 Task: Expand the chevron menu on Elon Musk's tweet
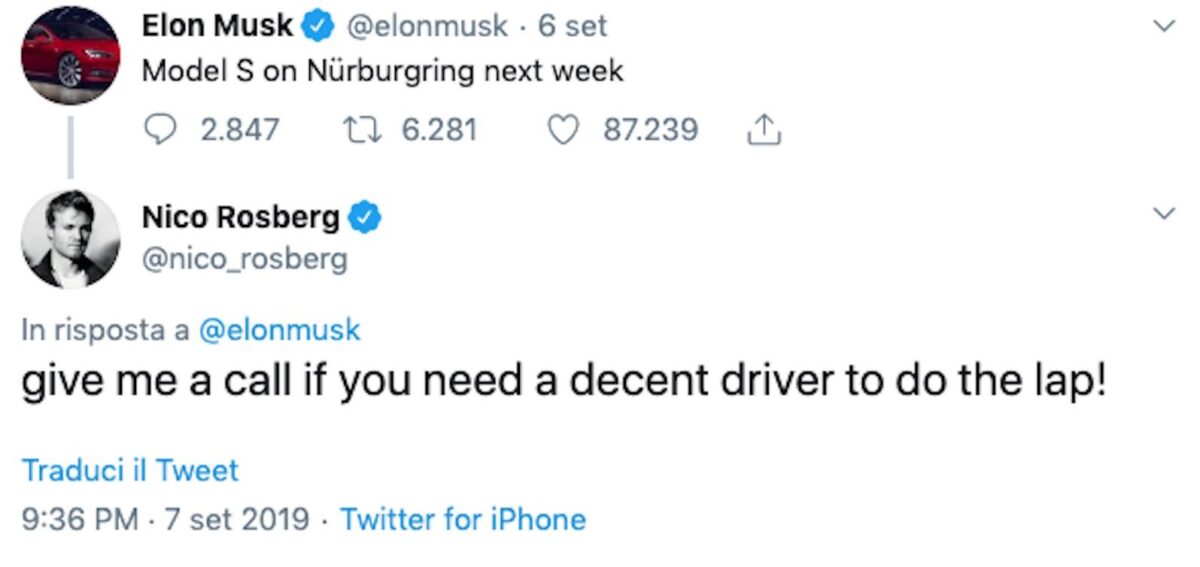click(1162, 27)
